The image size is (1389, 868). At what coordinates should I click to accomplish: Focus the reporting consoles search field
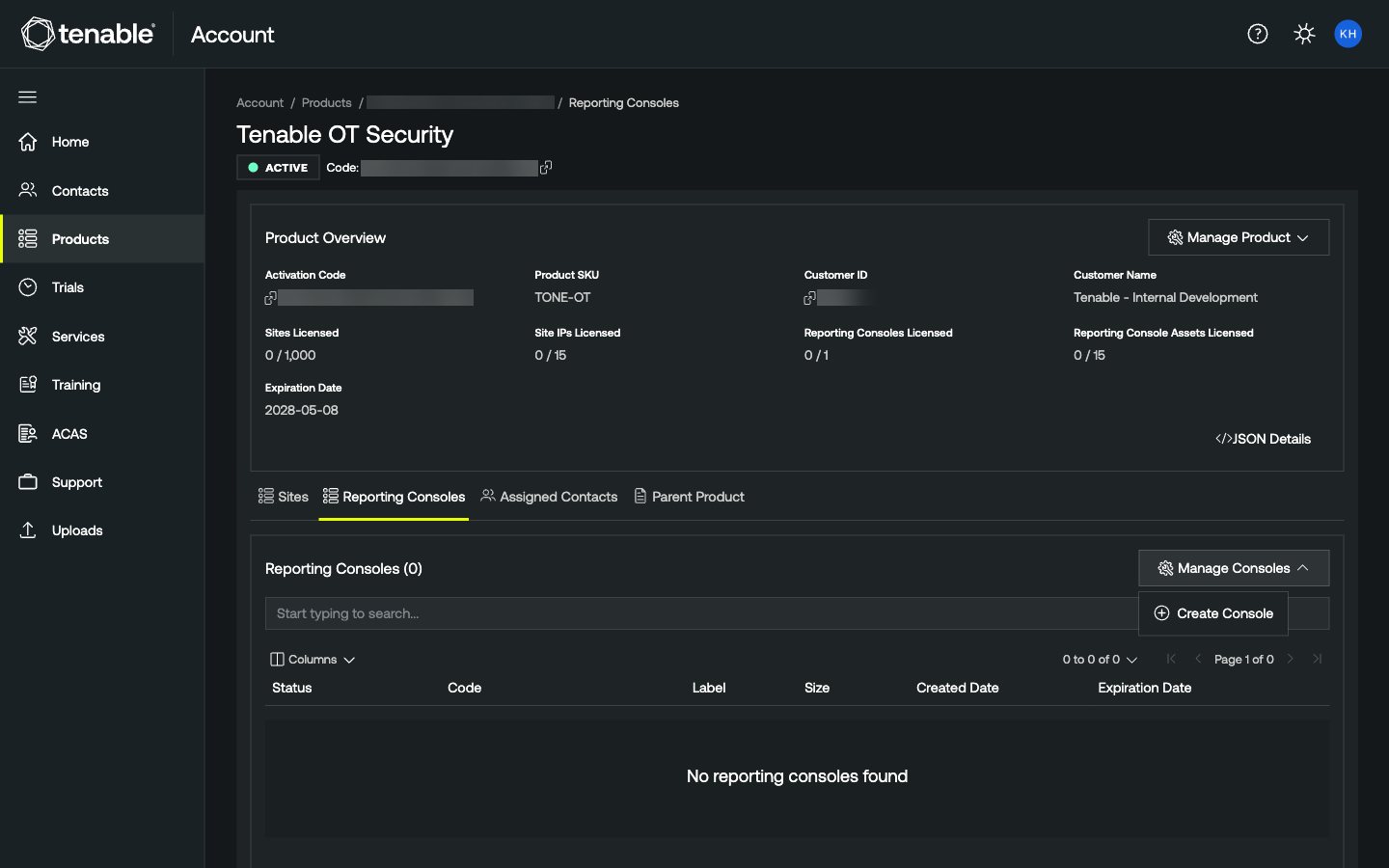pos(701,613)
